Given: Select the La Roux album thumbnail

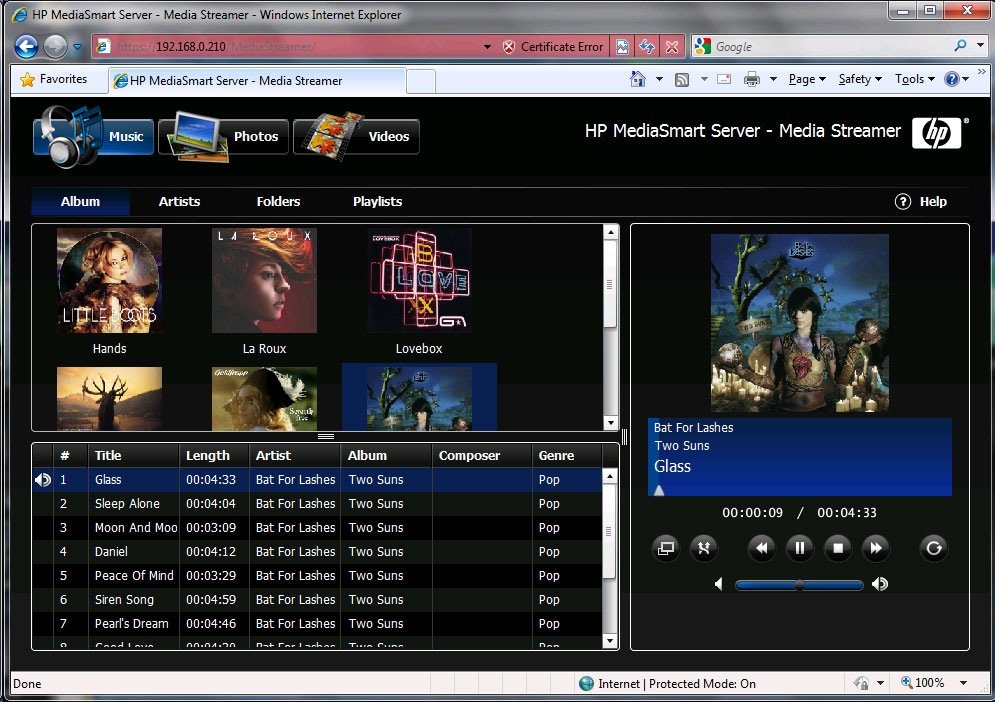Looking at the screenshot, I should pyautogui.click(x=264, y=281).
